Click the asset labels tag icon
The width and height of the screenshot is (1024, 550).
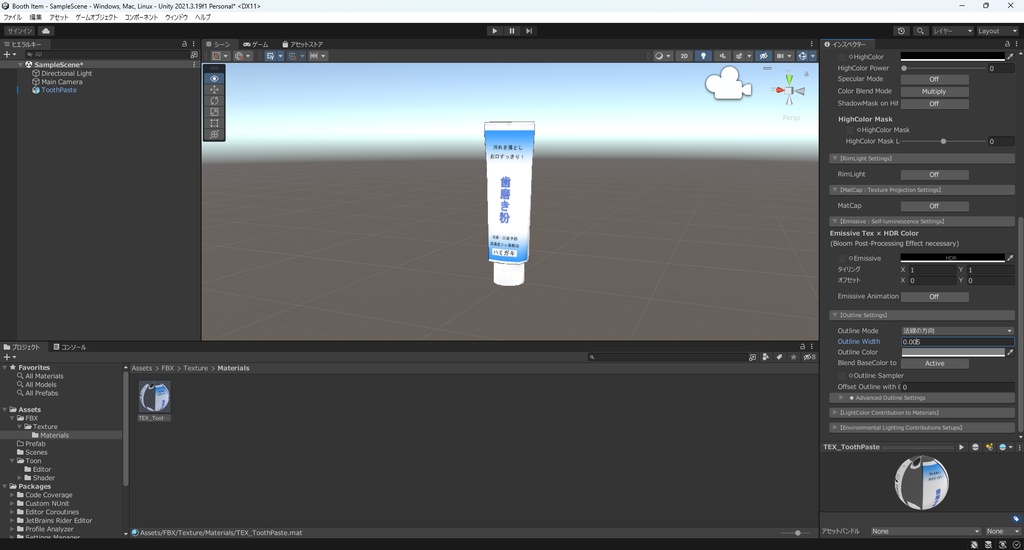(1016, 519)
